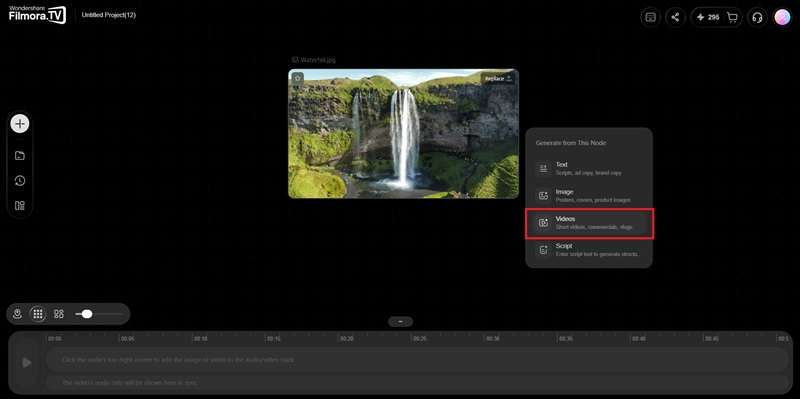Click the 00:20 timeline ruler mark
The image size is (800, 399).
click(x=347, y=338)
